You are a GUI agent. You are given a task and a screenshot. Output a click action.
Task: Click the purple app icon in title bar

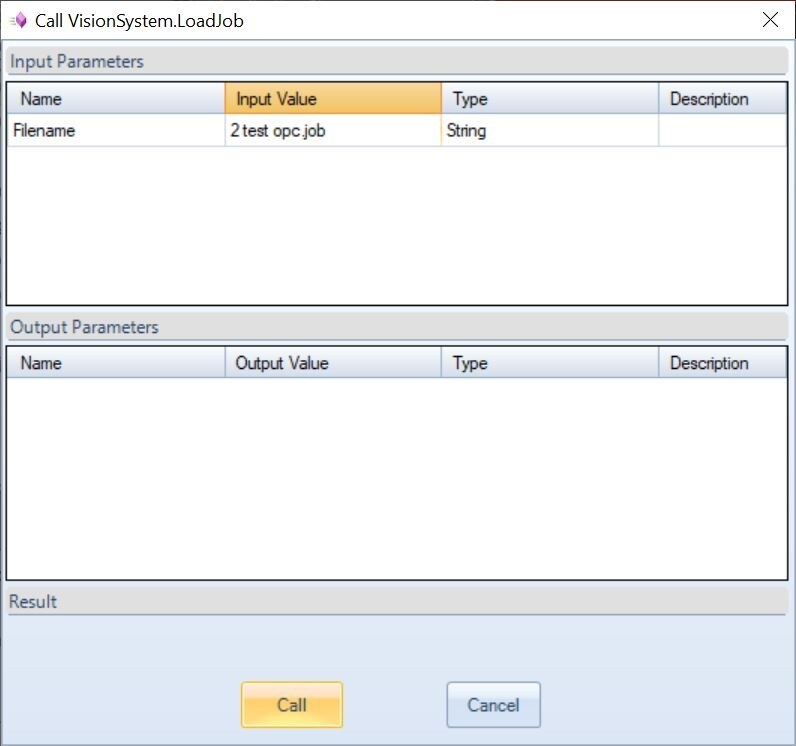(17, 20)
